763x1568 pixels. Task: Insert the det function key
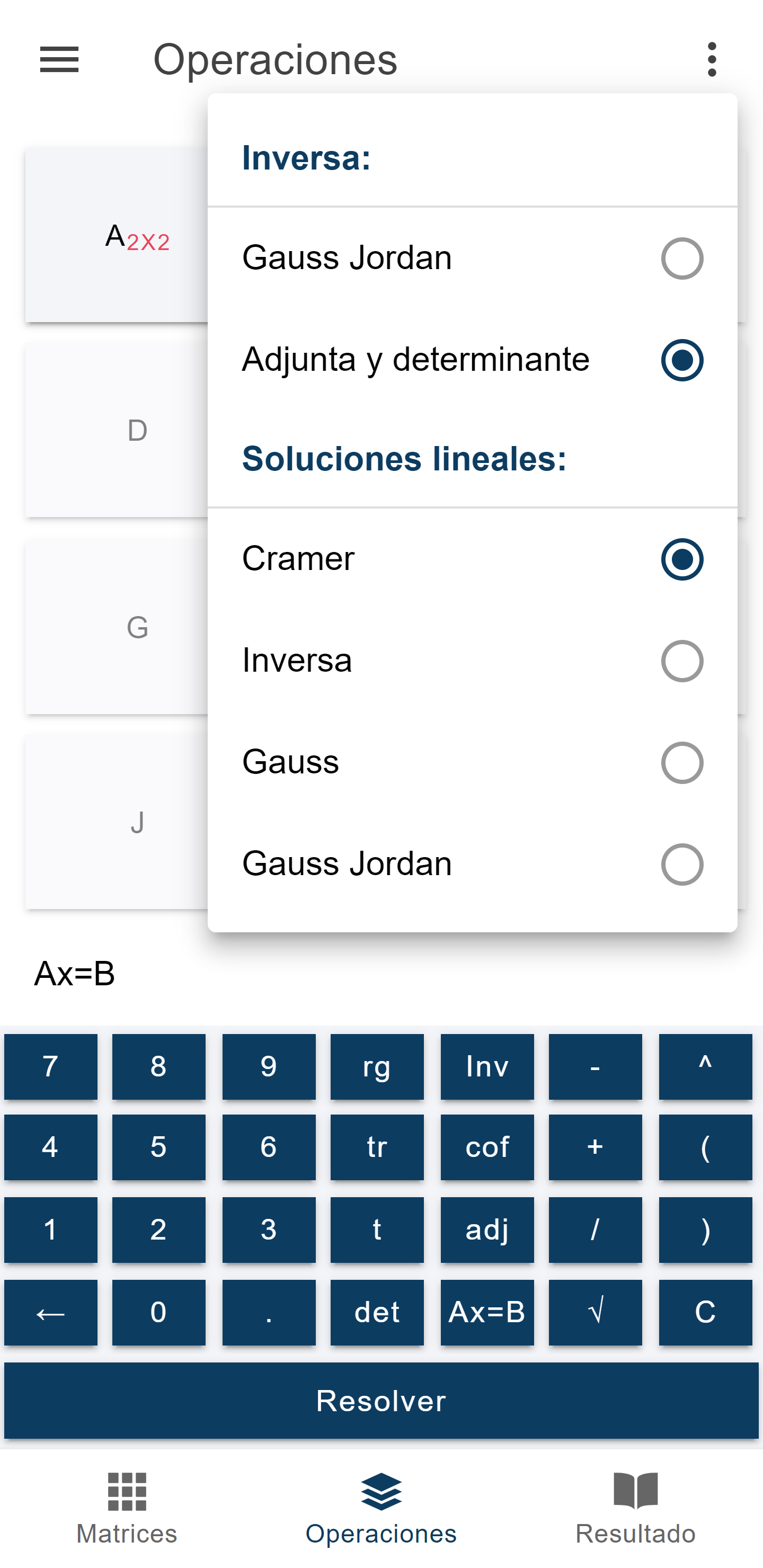377,1313
